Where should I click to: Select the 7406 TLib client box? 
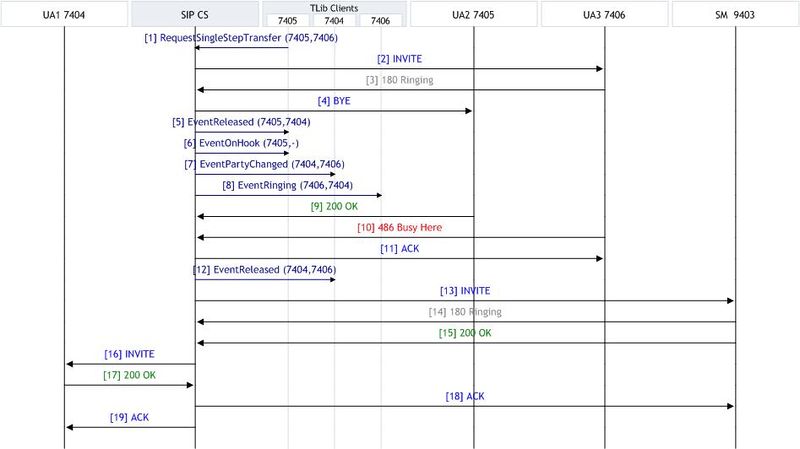coord(381,20)
